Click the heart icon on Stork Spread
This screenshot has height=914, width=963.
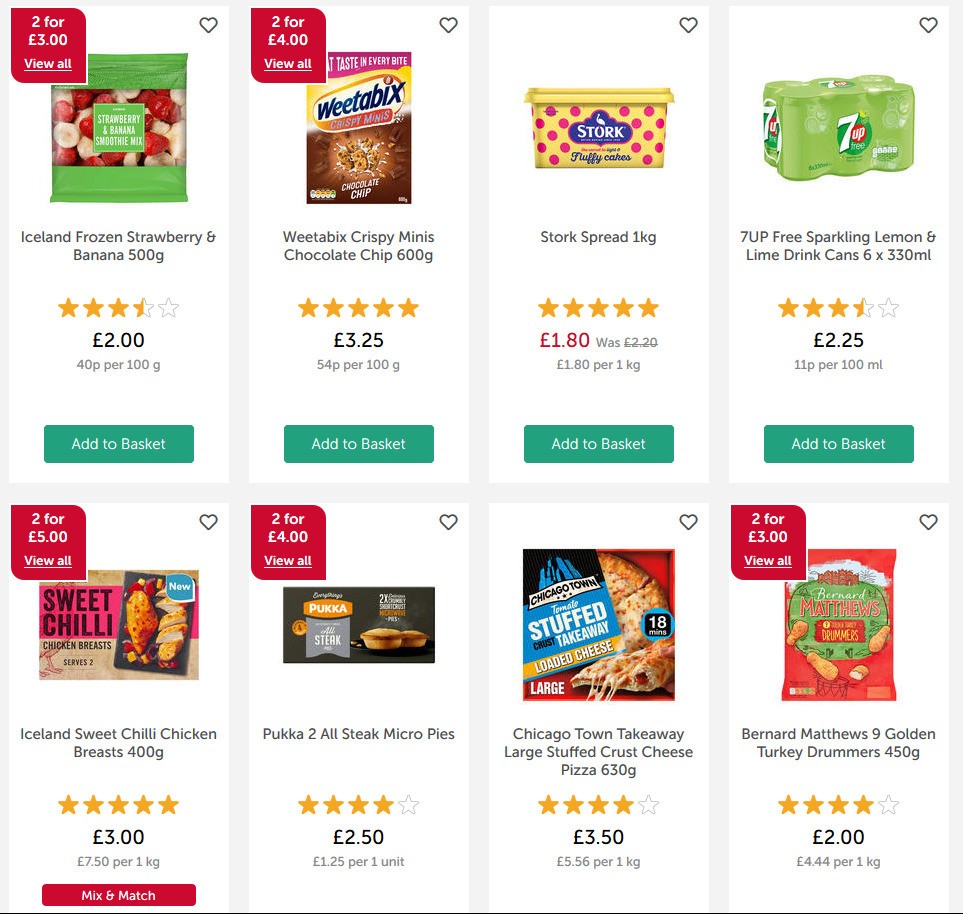tap(688, 24)
